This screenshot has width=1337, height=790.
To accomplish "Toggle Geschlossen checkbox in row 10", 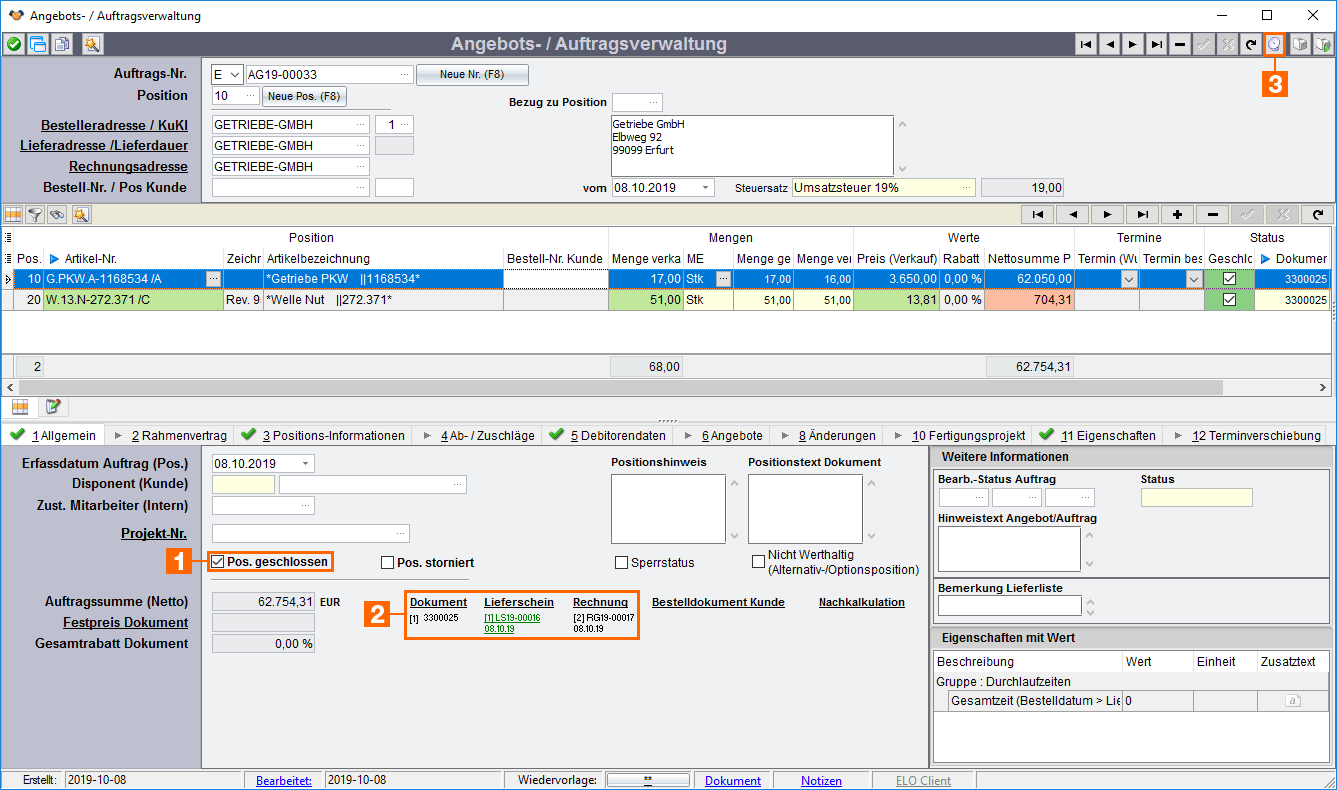I will (x=1230, y=279).
